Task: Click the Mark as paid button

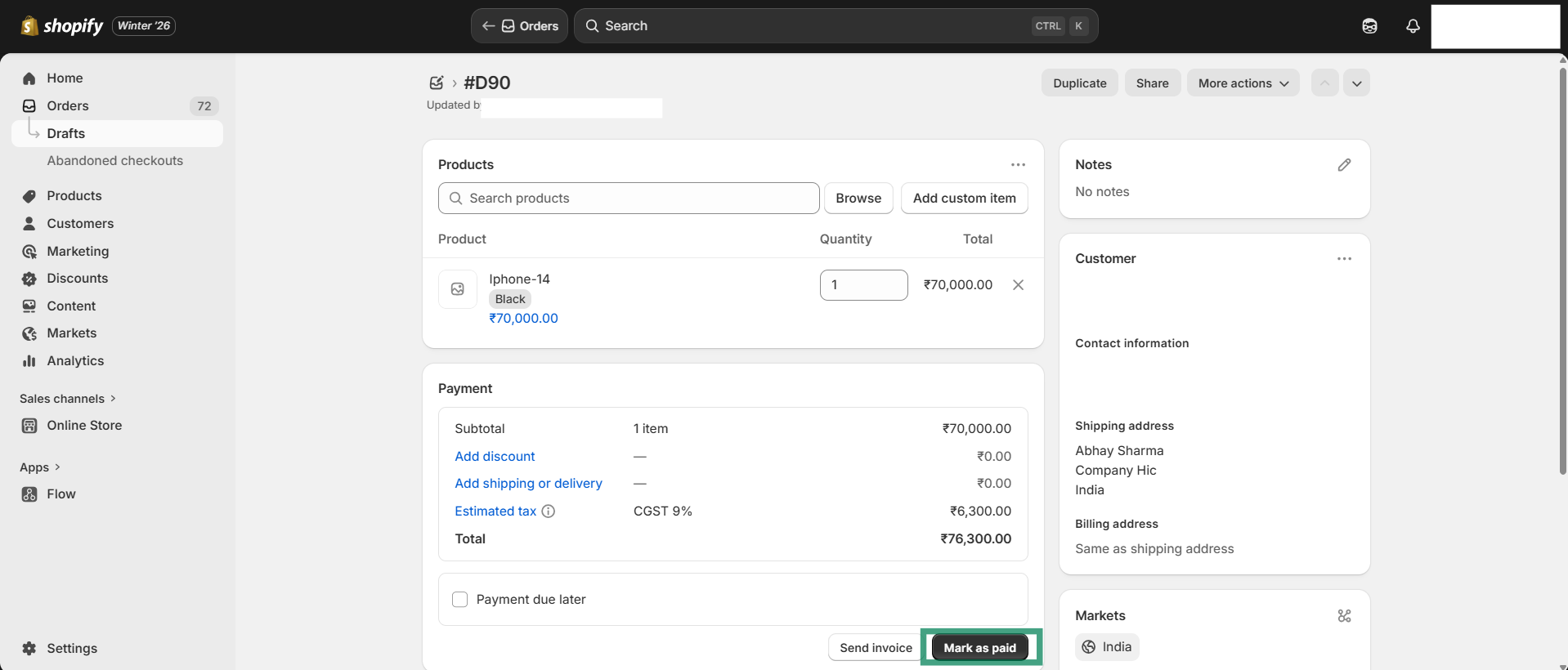Action: [979, 648]
